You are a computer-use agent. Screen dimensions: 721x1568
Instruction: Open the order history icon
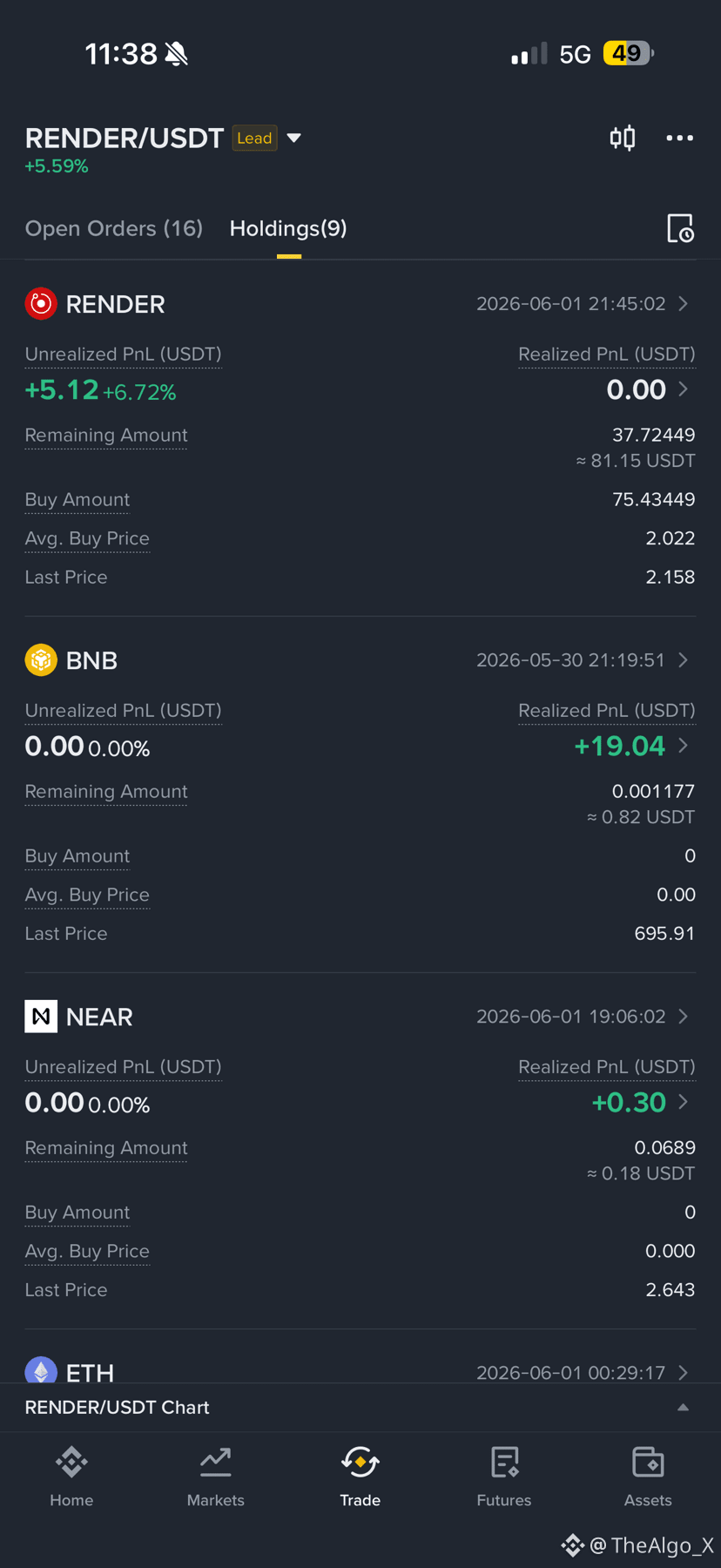click(x=680, y=228)
